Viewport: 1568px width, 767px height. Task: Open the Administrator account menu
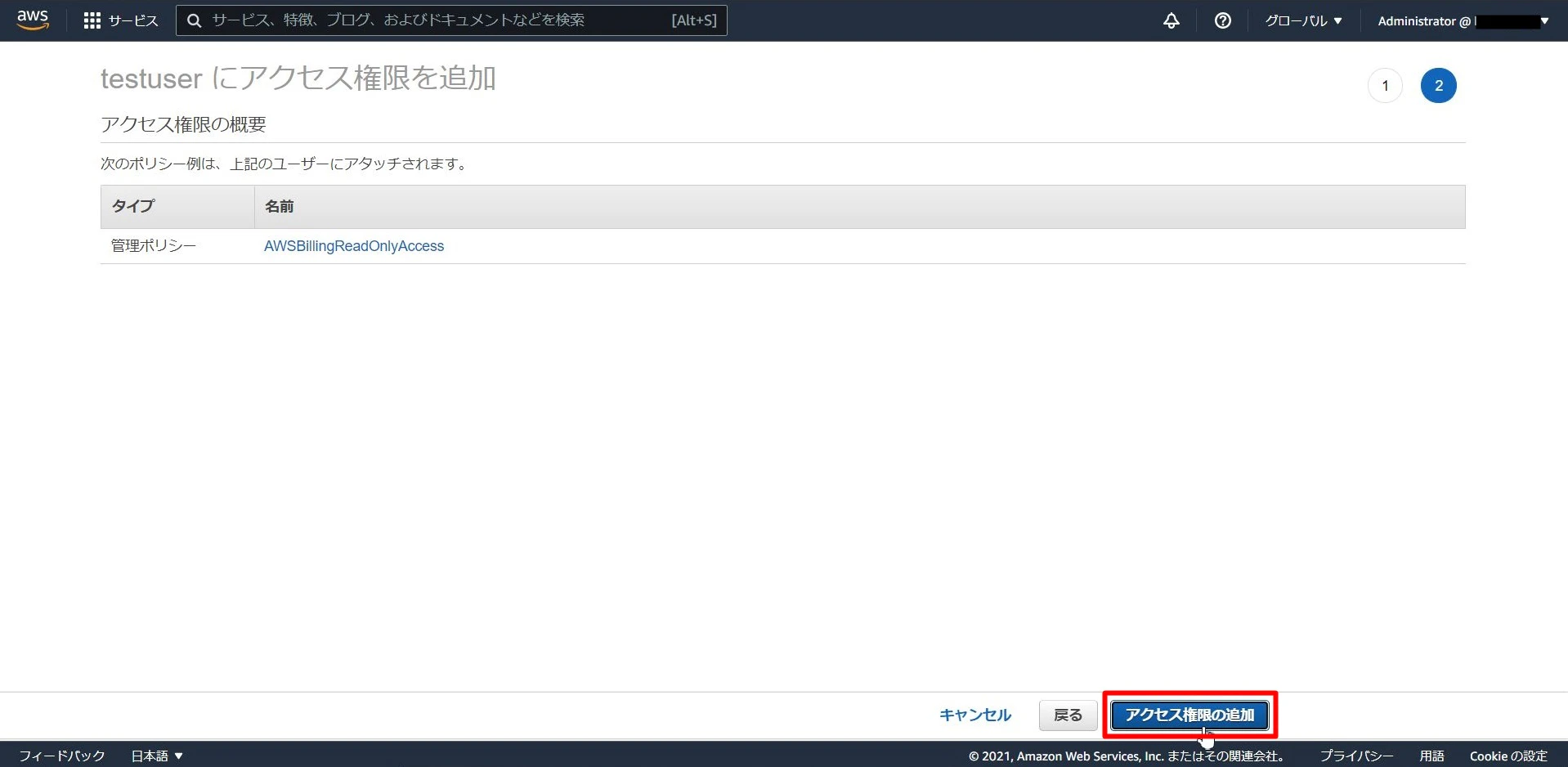1463,20
